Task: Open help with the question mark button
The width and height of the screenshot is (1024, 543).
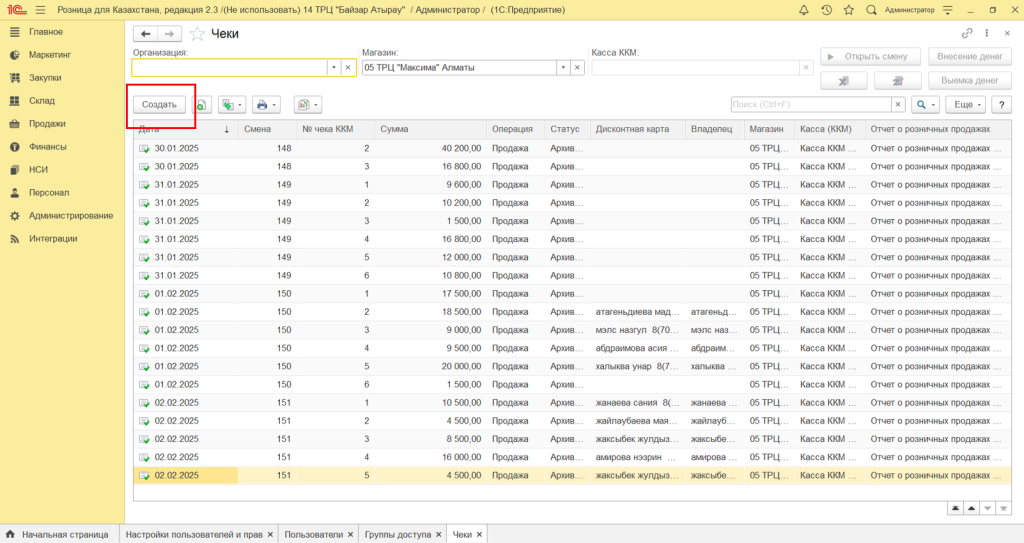Action: (1001, 105)
